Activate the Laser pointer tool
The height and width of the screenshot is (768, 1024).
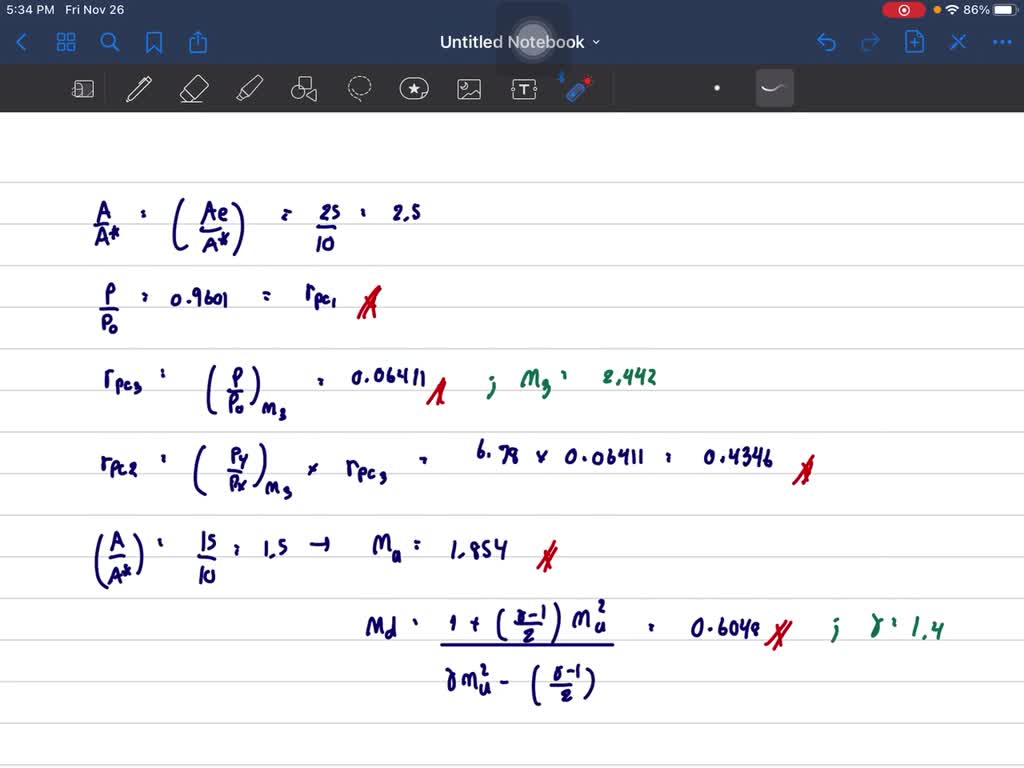(x=577, y=88)
